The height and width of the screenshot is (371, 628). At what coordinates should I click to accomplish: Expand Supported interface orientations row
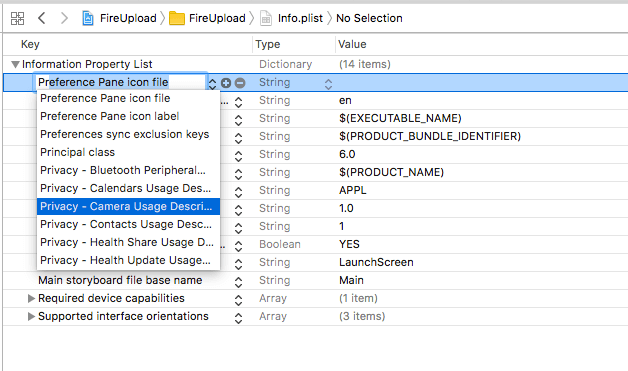(31, 316)
